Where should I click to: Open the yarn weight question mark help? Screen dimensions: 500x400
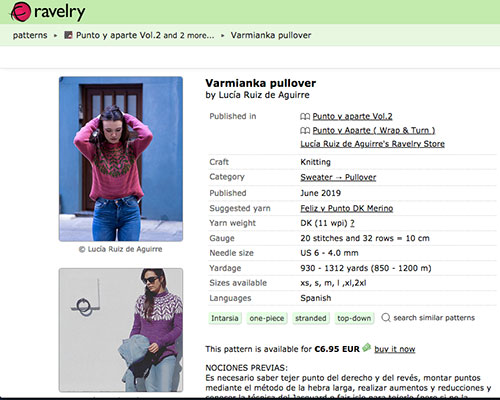pyautogui.click(x=352, y=223)
